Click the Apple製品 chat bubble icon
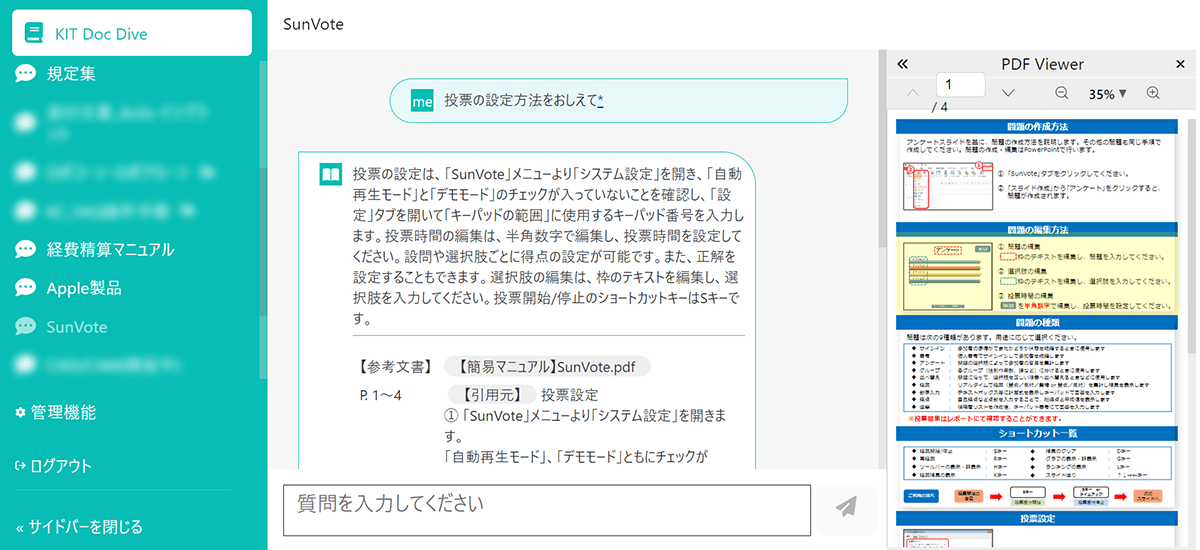Image resolution: width=1200 pixels, height=550 pixels. click(26, 288)
